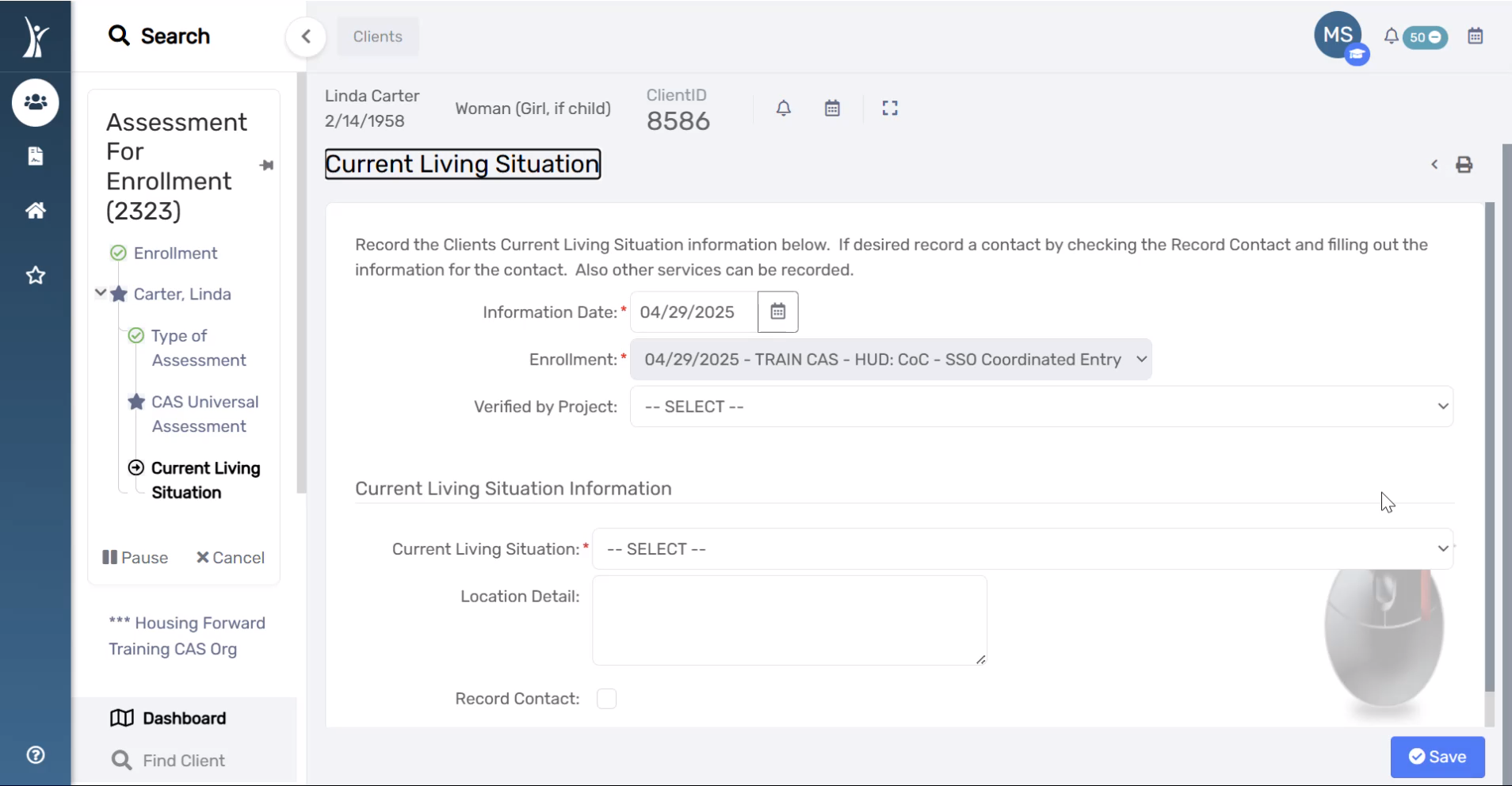Click client alerts bell next to ClientID
1512x786 pixels.
click(783, 109)
